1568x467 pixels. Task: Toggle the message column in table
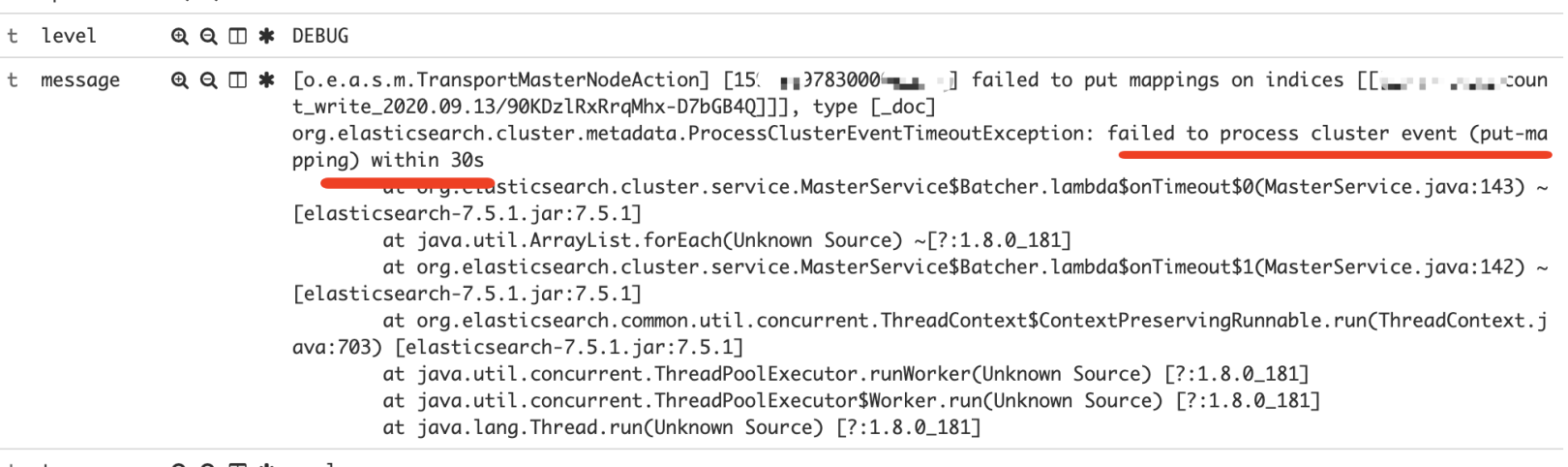[x=237, y=80]
